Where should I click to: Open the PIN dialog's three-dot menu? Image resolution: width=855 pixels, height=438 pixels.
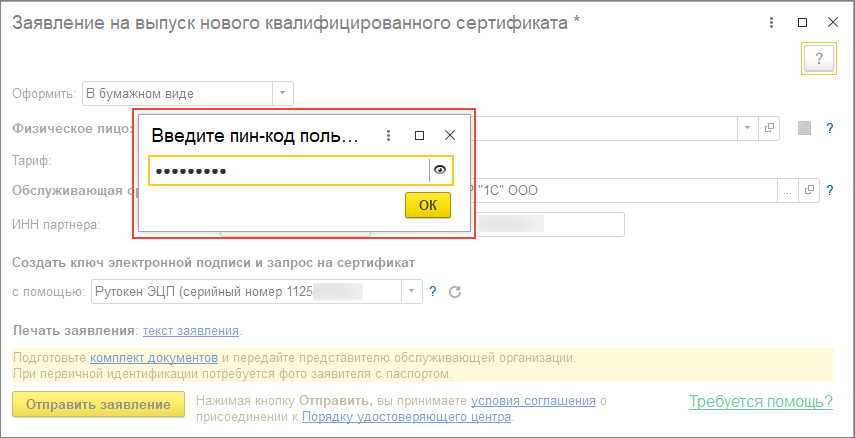pos(389,135)
